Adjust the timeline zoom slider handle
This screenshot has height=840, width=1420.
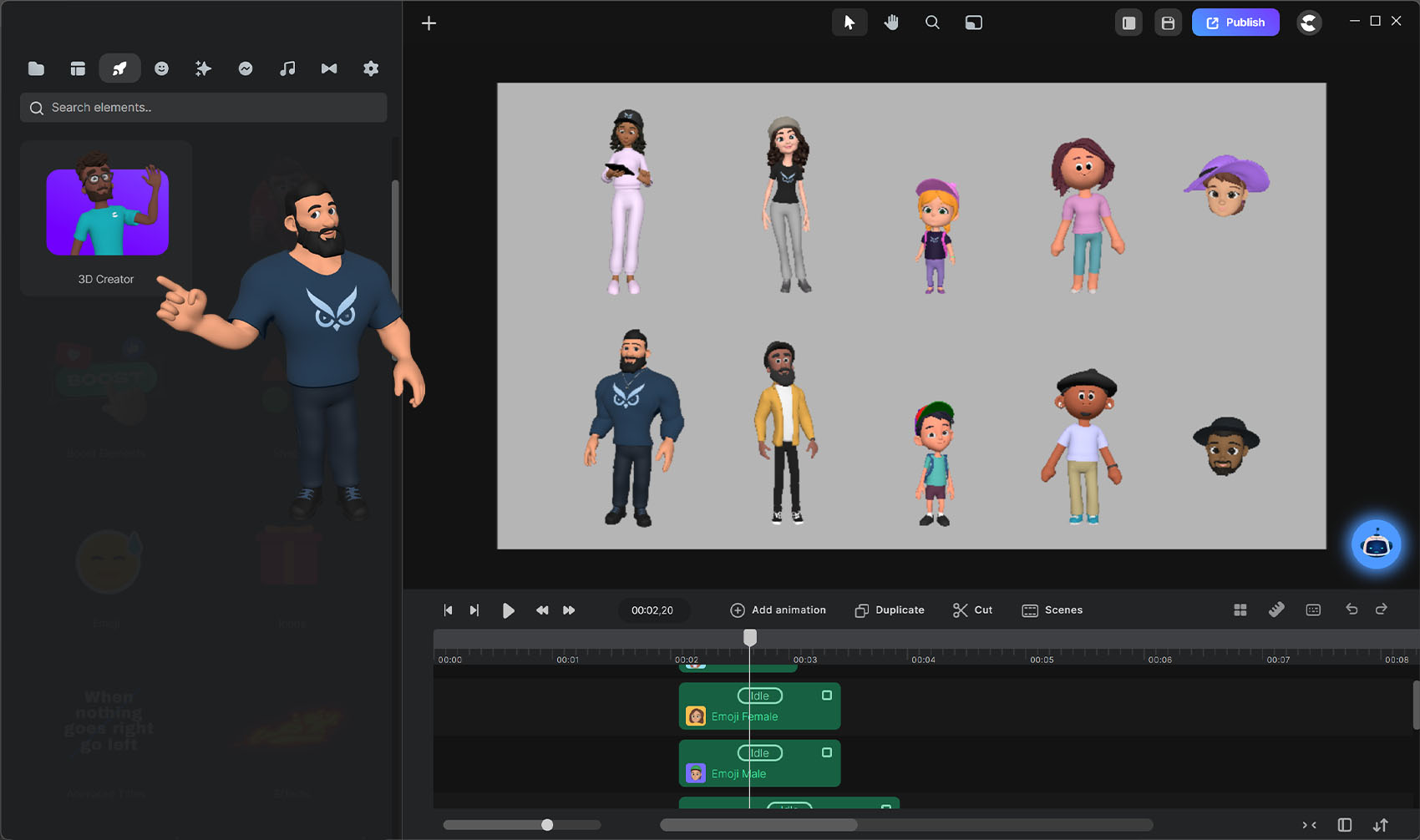pos(547,825)
